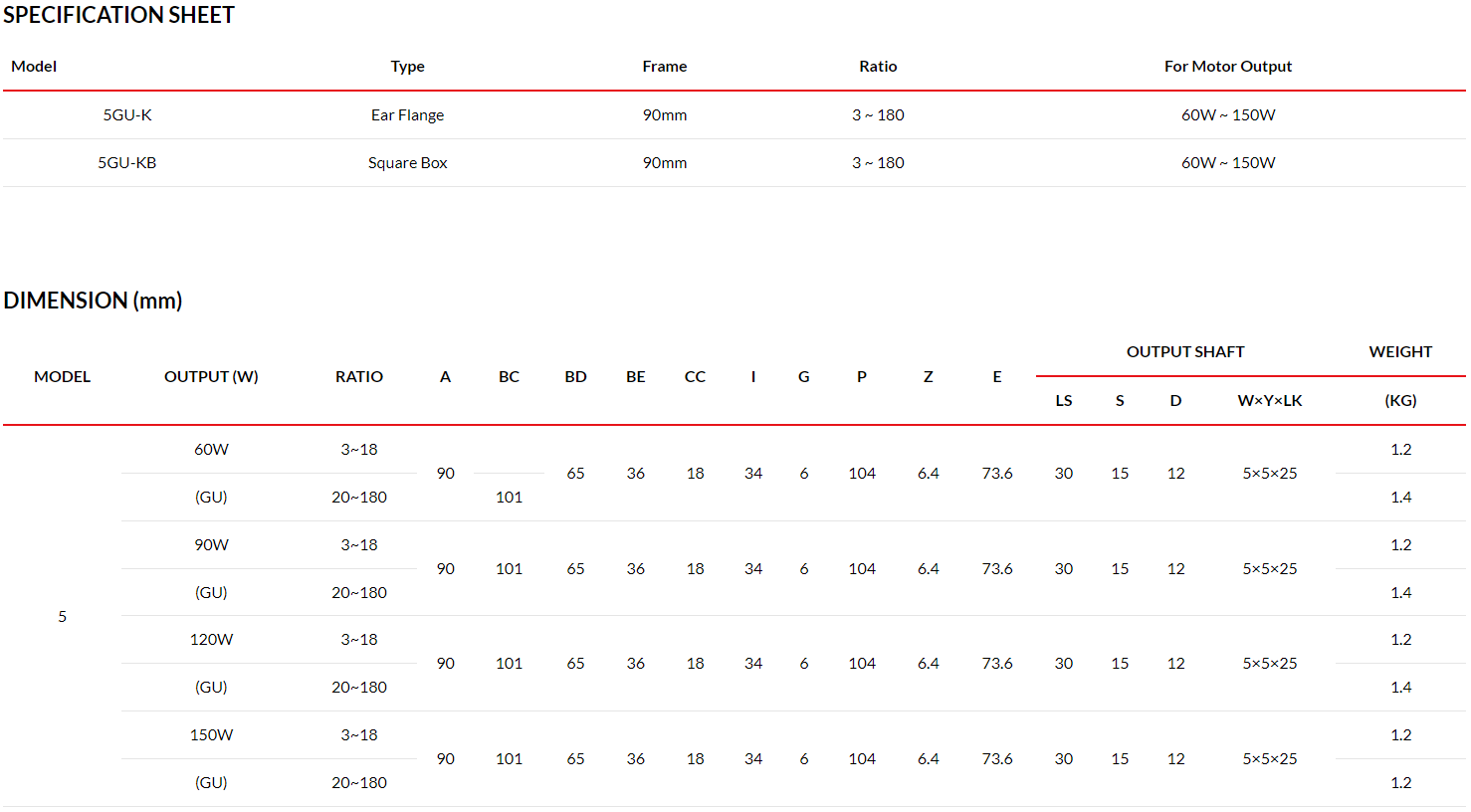The image size is (1471, 812).
Task: Click 60W ~ 150W output in Square Box row
Action: (x=1228, y=163)
